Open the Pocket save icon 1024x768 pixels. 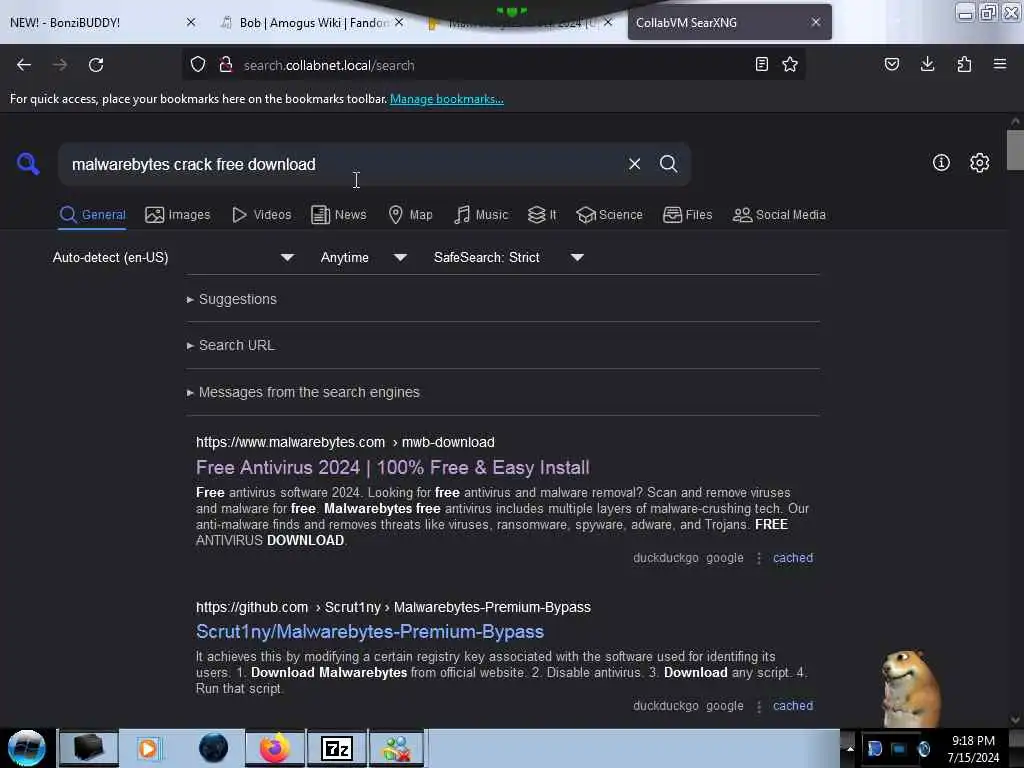[891, 64]
